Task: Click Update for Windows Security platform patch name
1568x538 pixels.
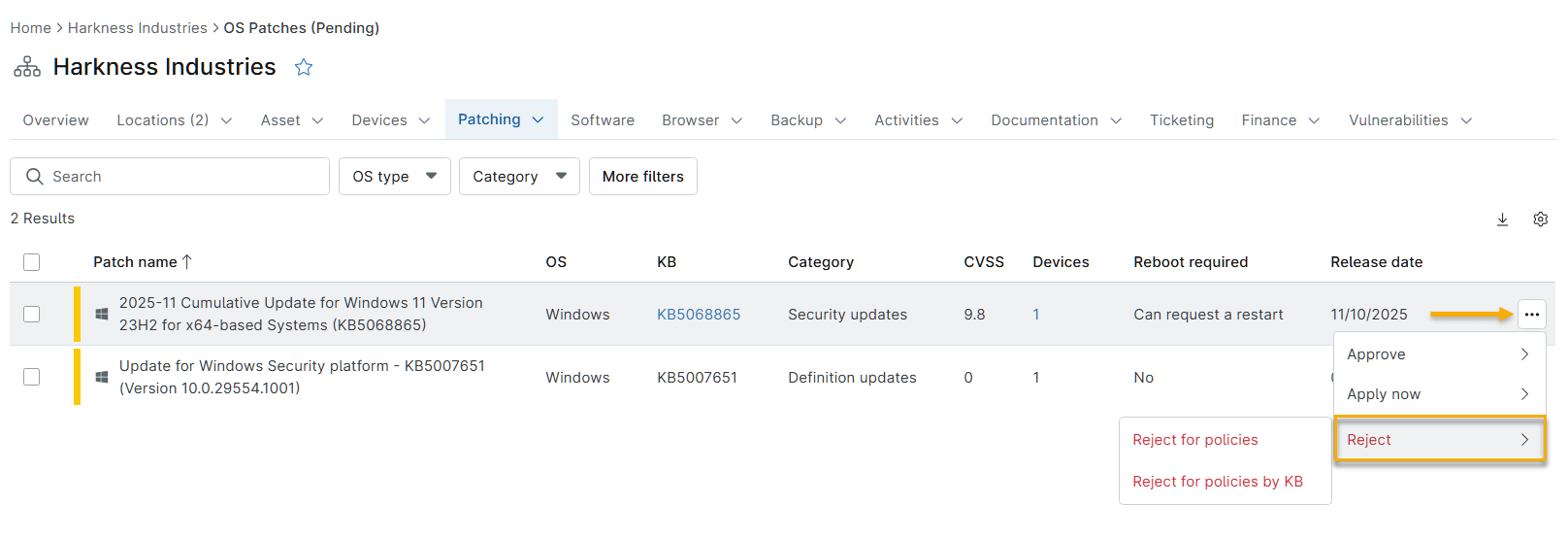Action: click(x=302, y=377)
